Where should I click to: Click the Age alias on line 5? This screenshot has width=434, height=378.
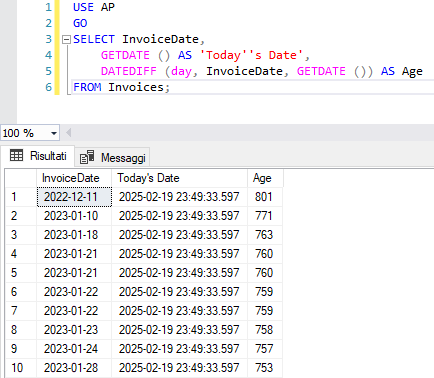coord(412,71)
